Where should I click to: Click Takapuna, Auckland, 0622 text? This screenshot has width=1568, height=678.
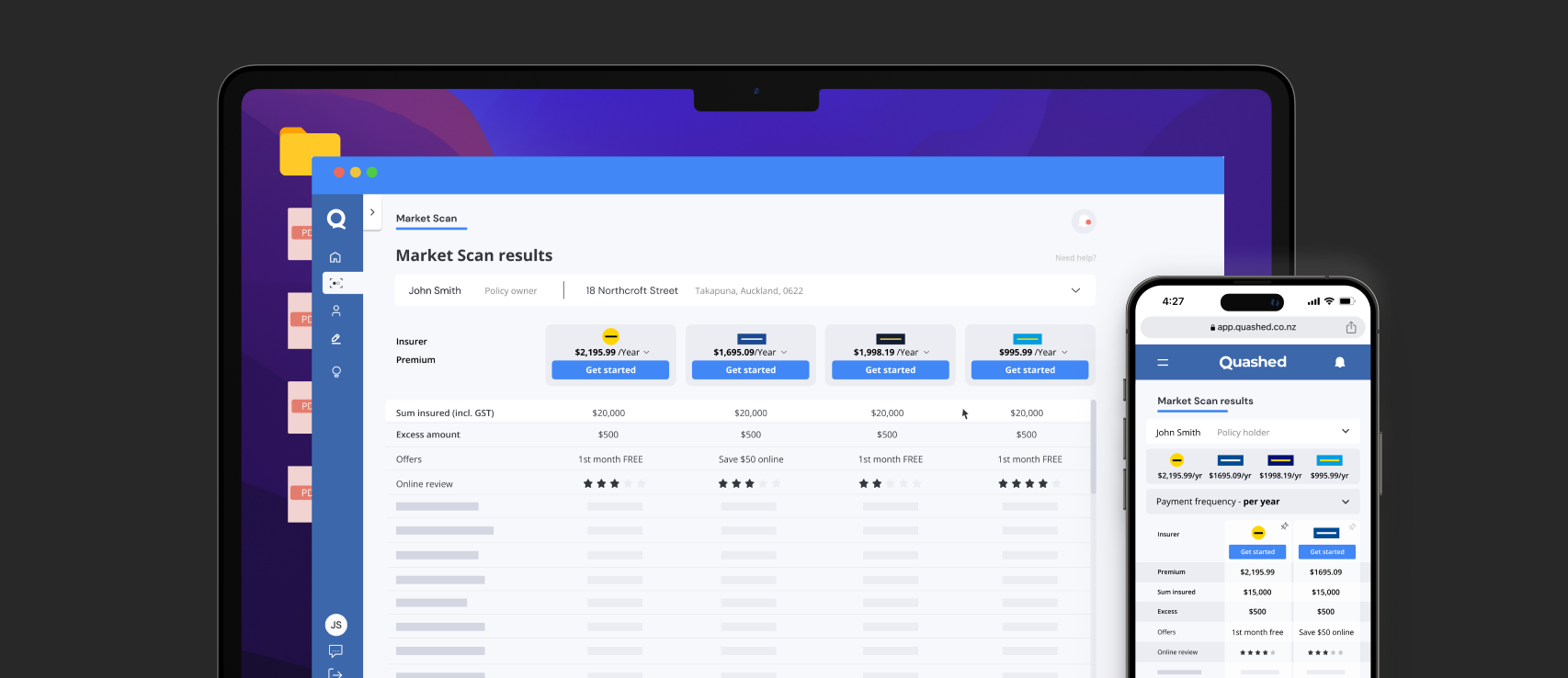pyautogui.click(x=749, y=291)
